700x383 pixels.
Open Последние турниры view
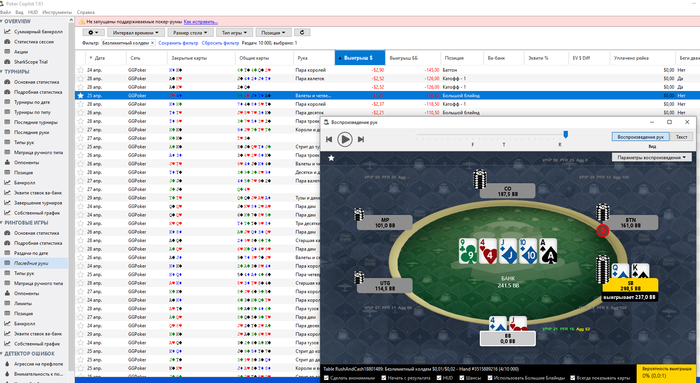click(36, 122)
